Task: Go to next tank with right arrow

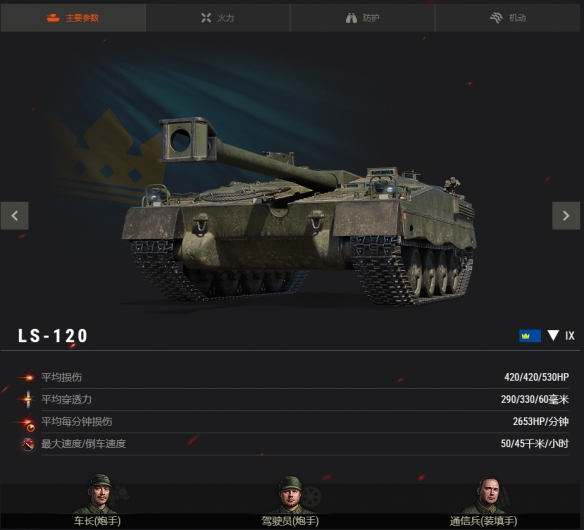Action: [566, 216]
